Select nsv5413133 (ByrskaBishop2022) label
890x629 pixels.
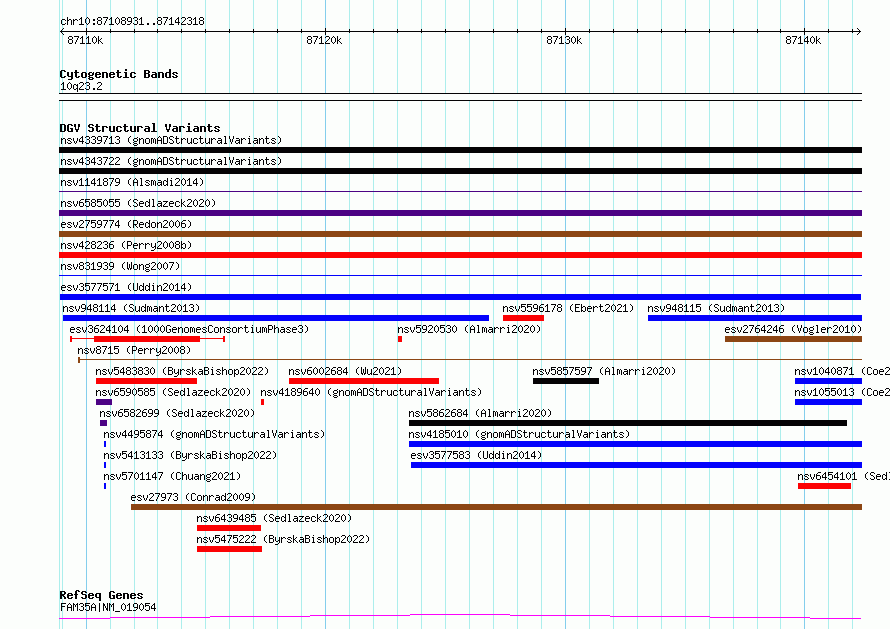(x=190, y=455)
